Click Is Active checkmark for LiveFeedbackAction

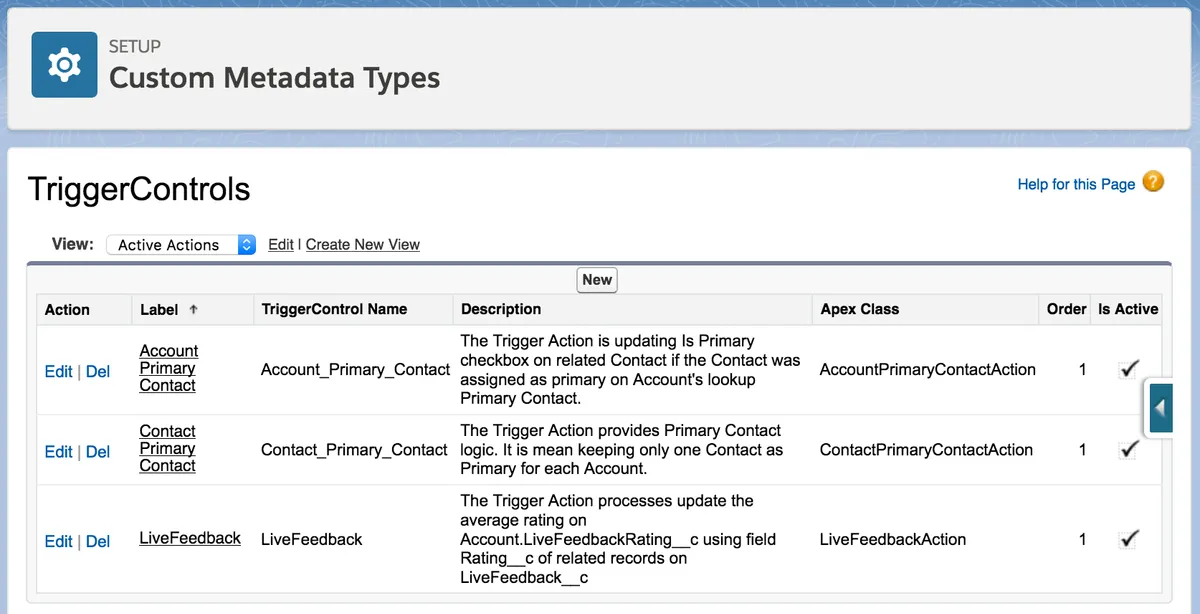[x=1129, y=539]
